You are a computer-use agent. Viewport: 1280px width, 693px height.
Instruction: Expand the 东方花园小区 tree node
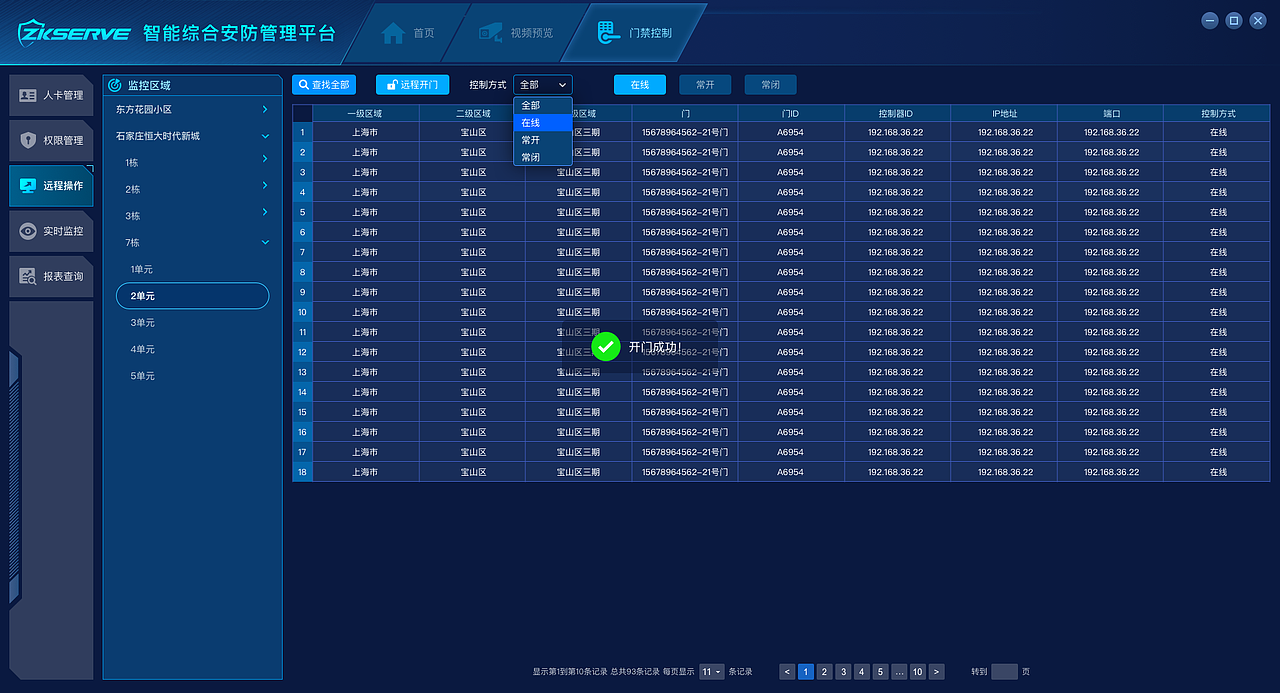point(265,109)
